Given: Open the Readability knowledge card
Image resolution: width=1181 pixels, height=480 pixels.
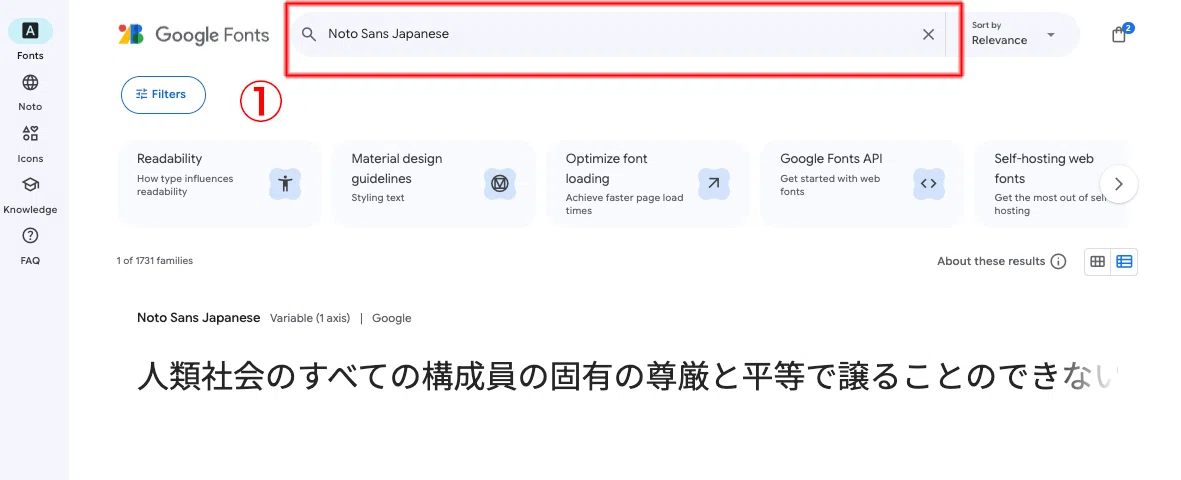Looking at the screenshot, I should (219, 184).
